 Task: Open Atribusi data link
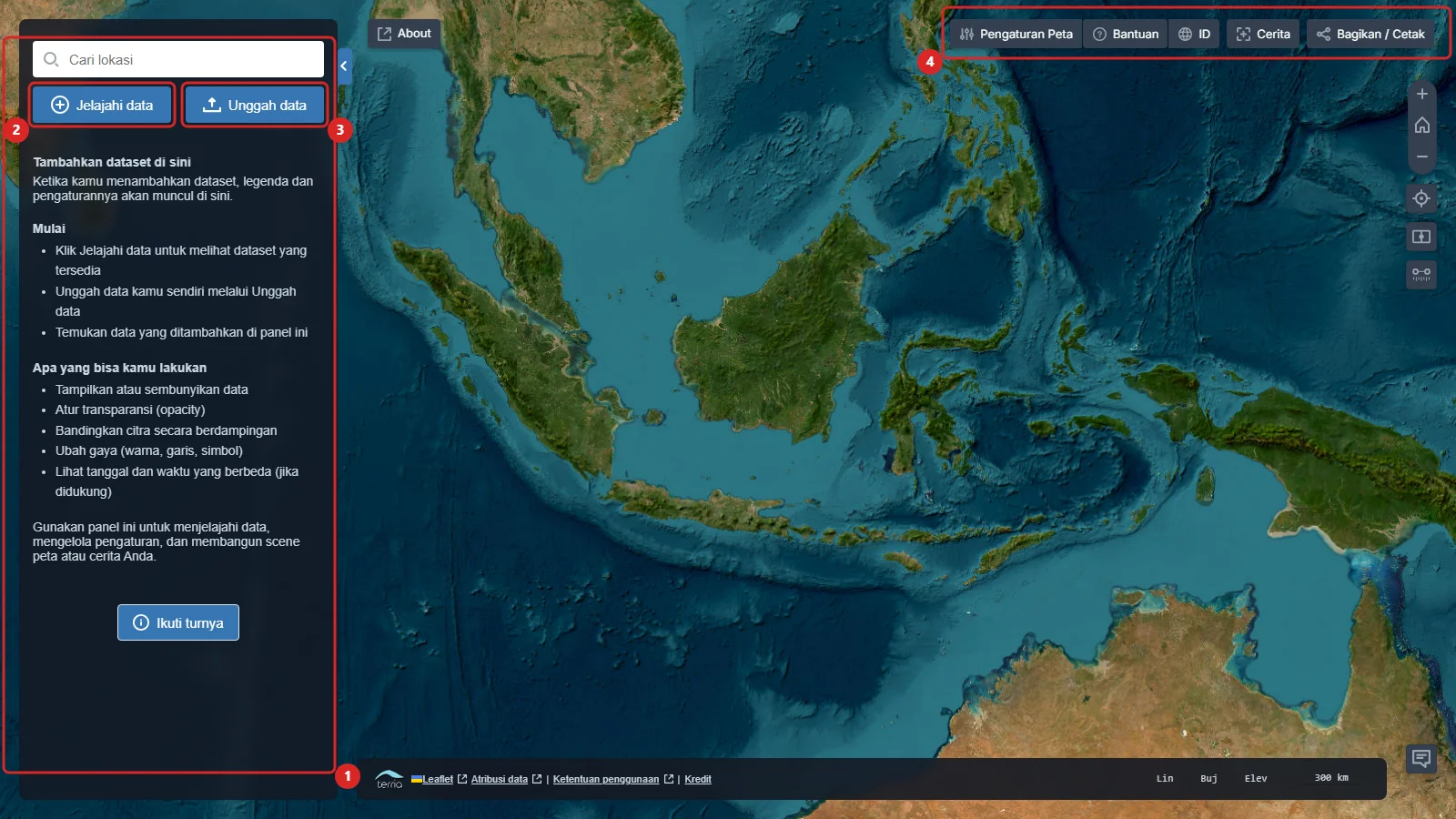(500, 779)
